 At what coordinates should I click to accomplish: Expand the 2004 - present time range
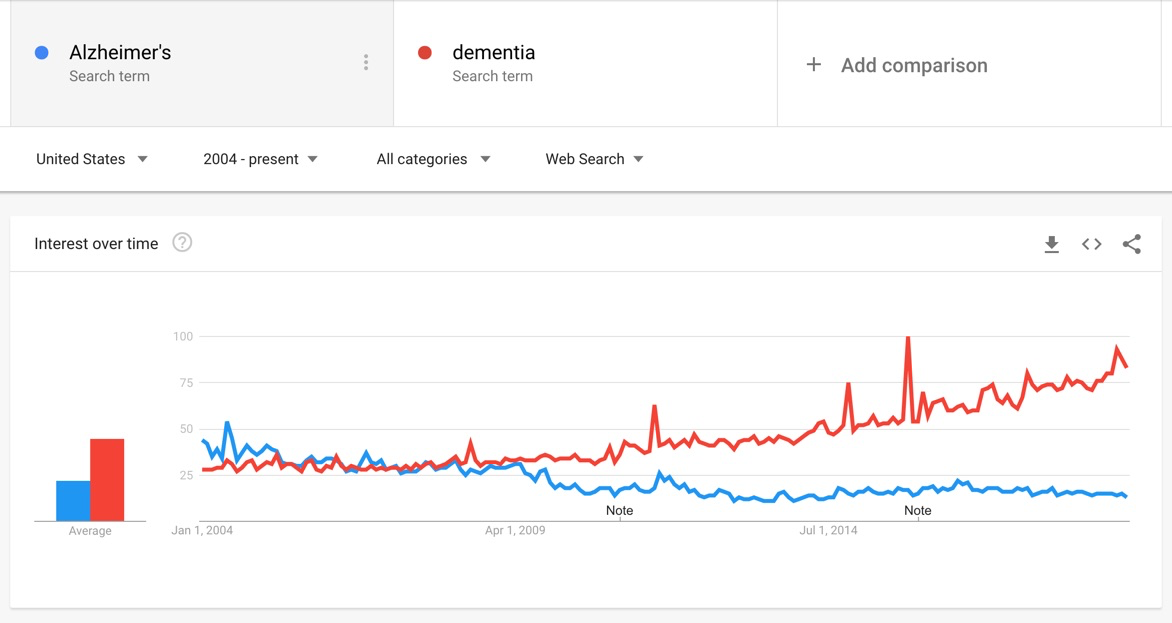pos(260,159)
